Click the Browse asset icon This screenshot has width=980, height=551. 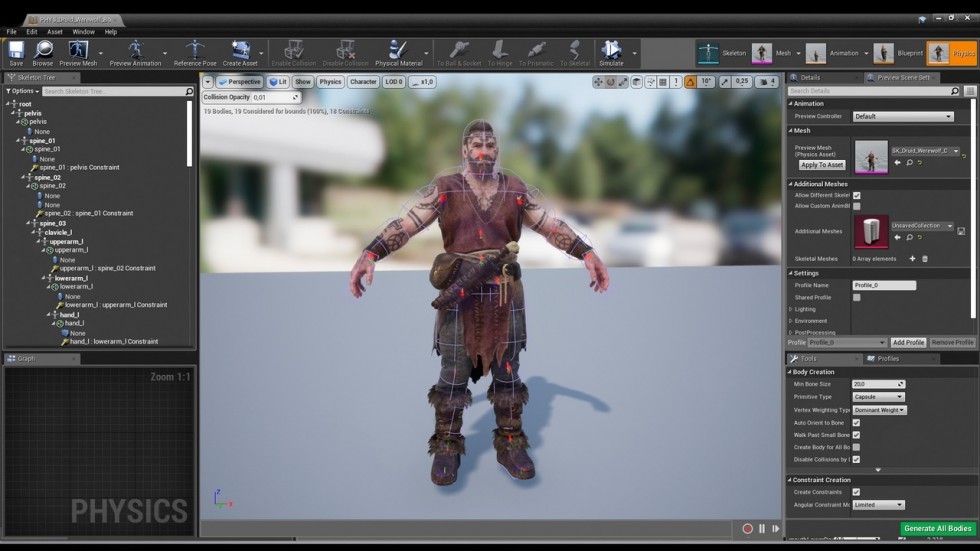[x=42, y=50]
